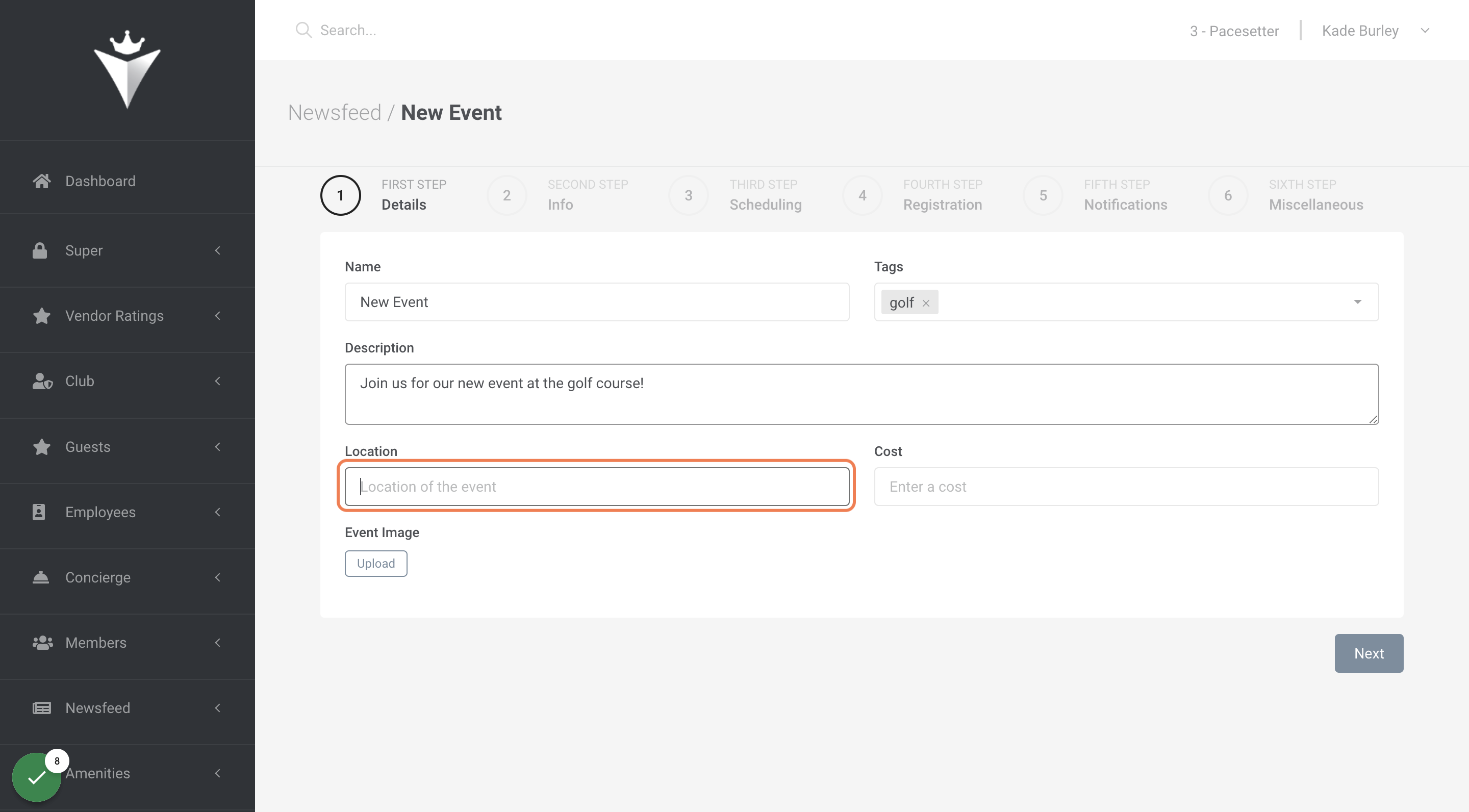Click the crown logo in sidebar
The image size is (1469, 812).
click(127, 69)
